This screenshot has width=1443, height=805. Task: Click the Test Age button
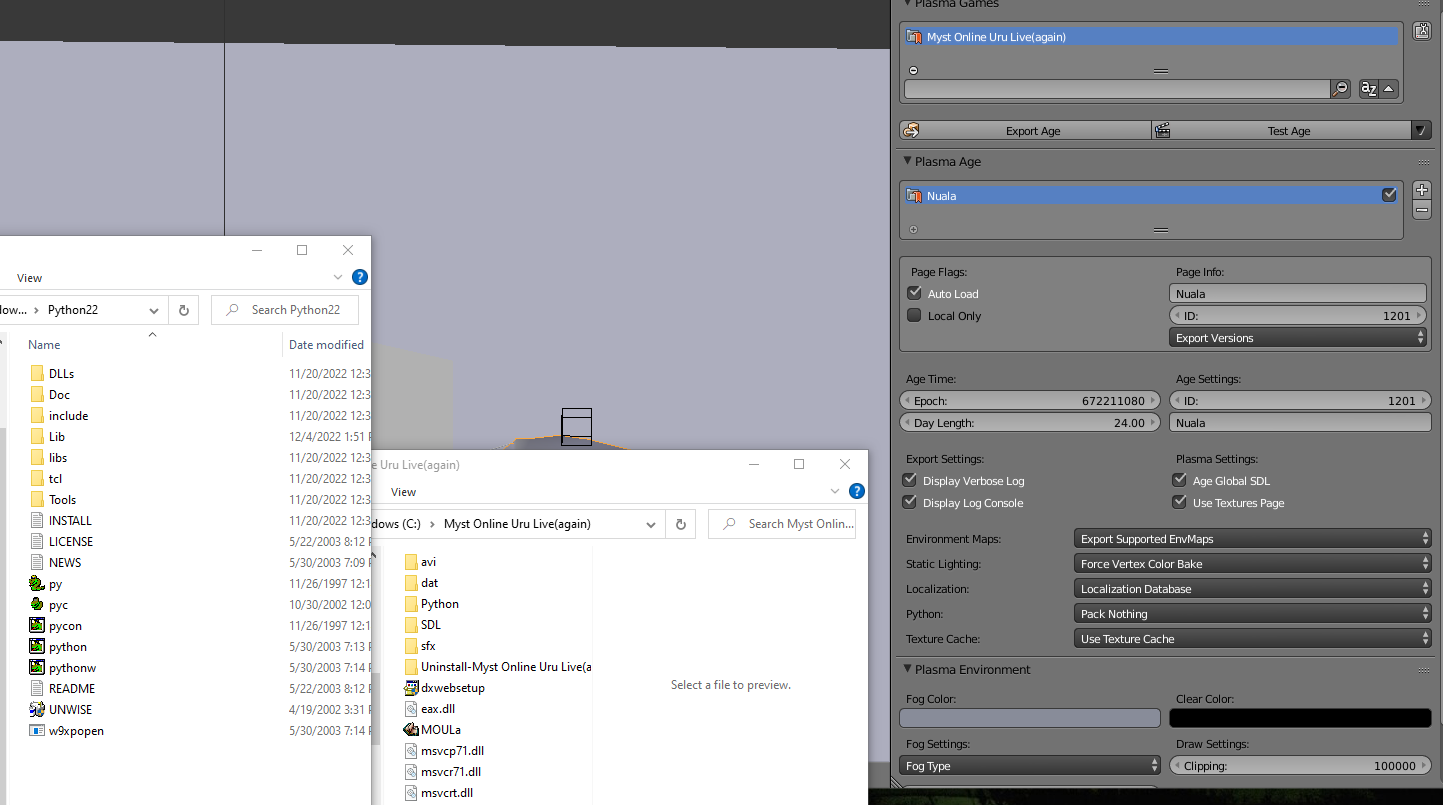[x=1281, y=131]
